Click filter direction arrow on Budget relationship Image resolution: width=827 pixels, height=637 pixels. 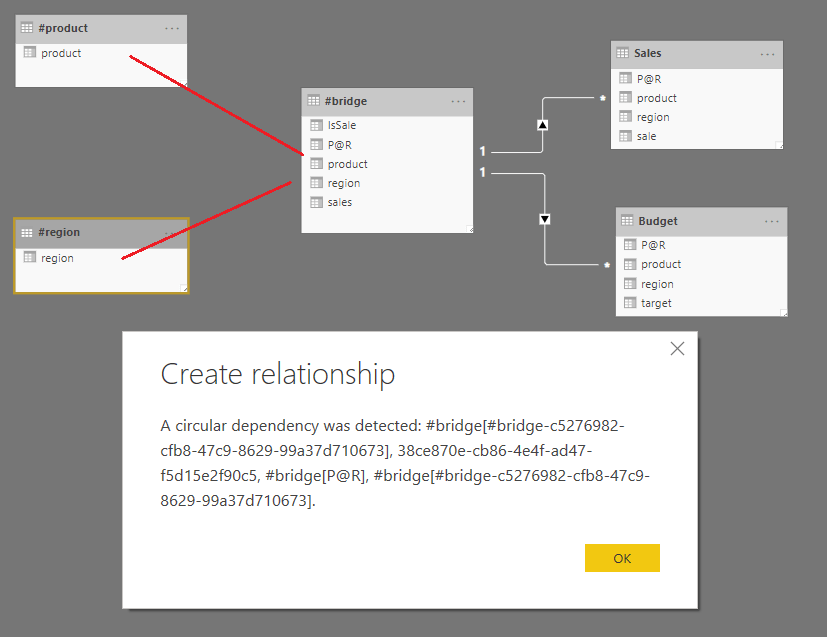[544, 219]
